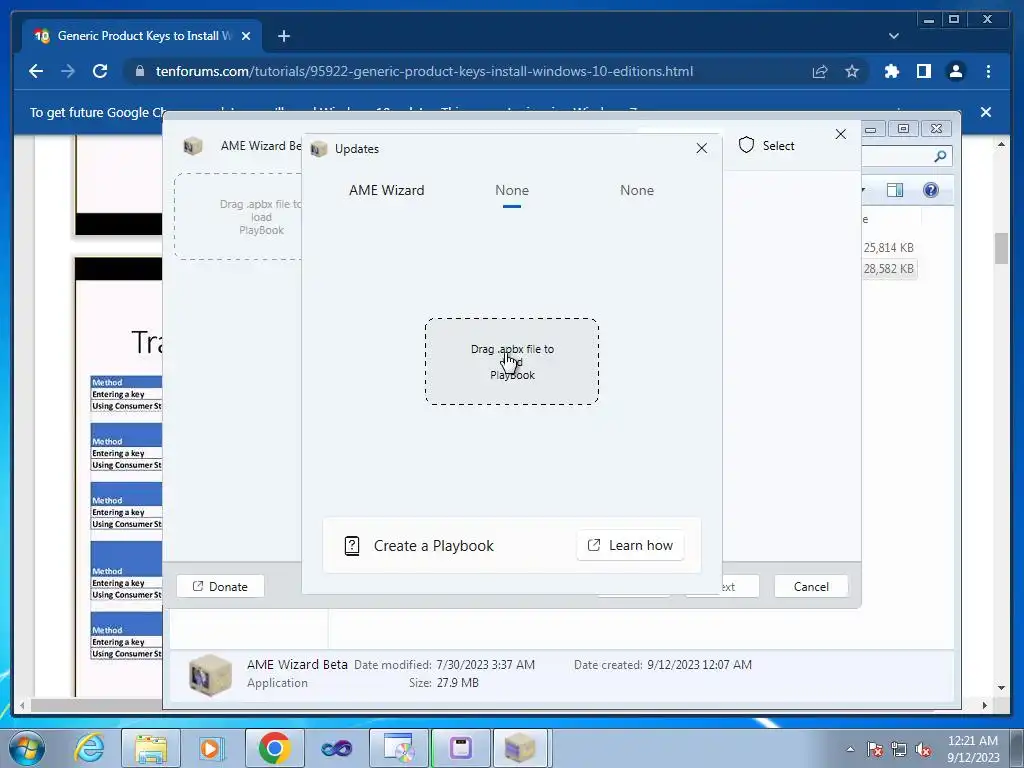Click the AME Wizard Beta title icon
1024x768 pixels.
(193, 146)
